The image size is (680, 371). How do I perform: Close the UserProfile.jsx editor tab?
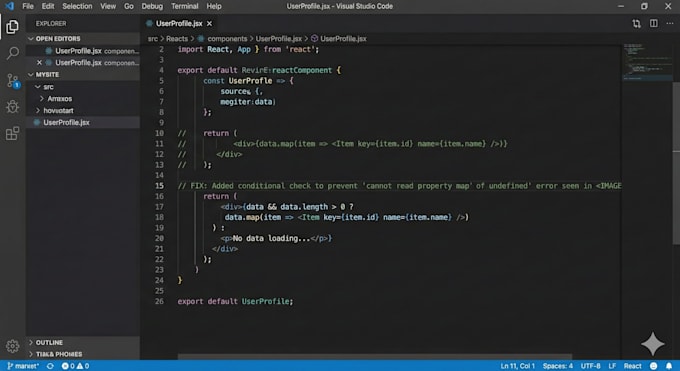[209, 23]
